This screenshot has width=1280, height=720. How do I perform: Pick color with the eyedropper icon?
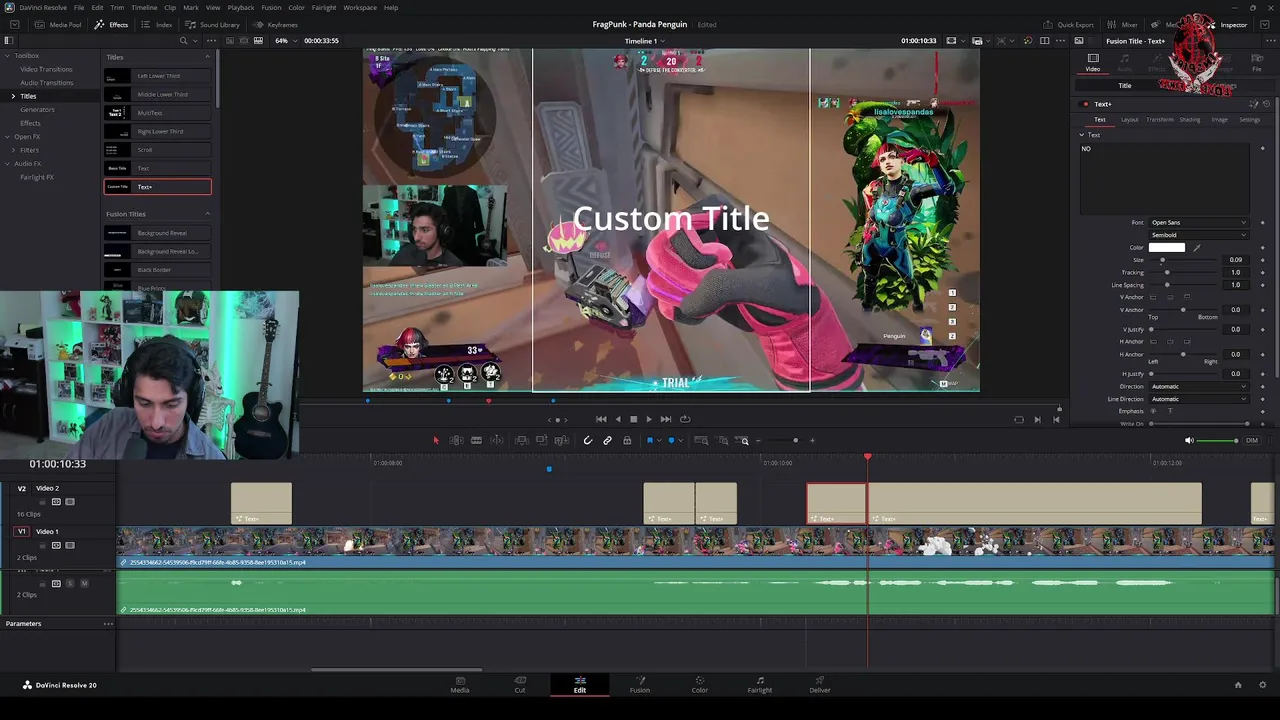tap(1196, 248)
